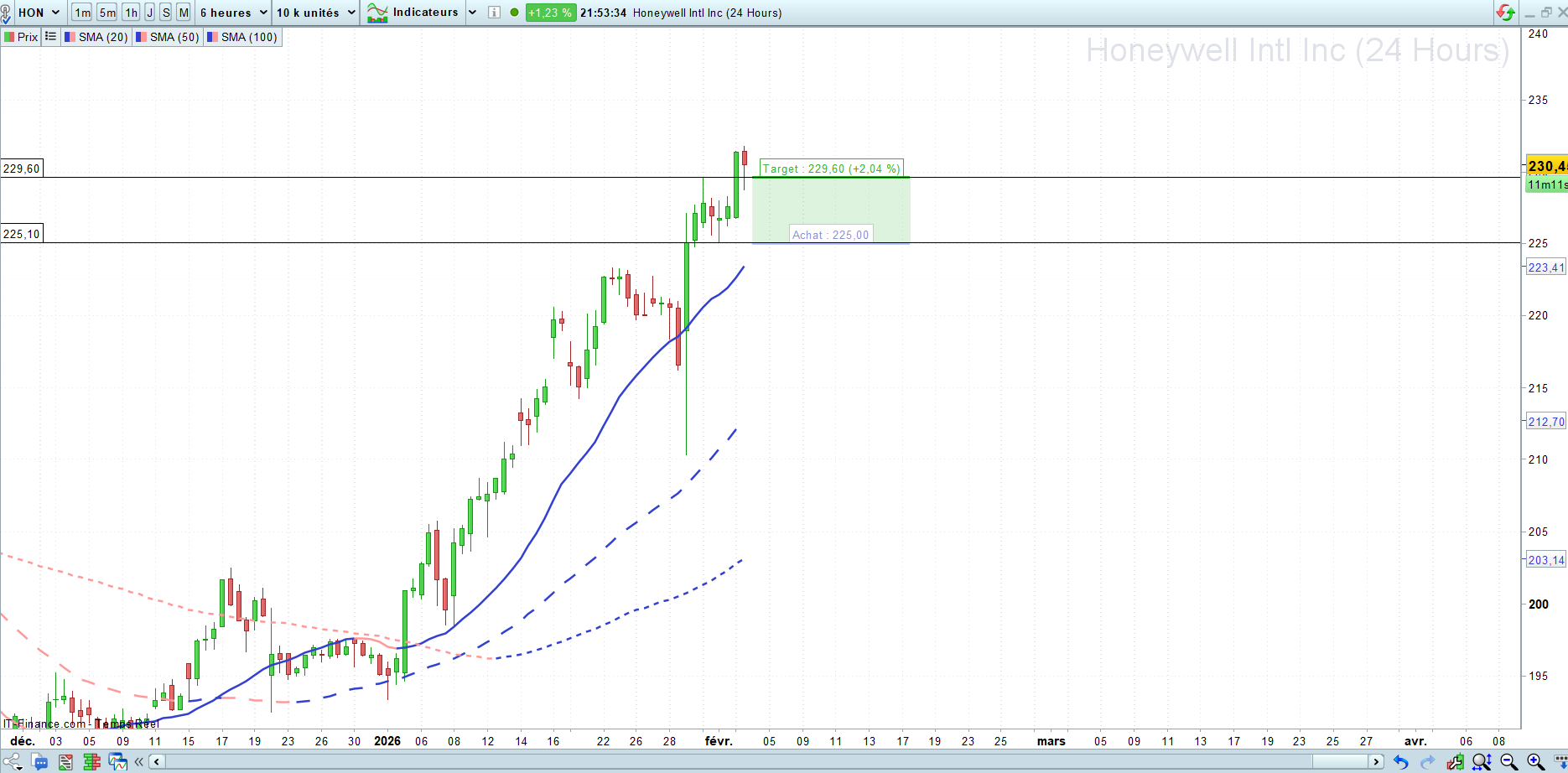Click the horizontal scrollbar thumb
This screenshot has height=773, width=1568.
pyautogui.click(x=1340, y=761)
